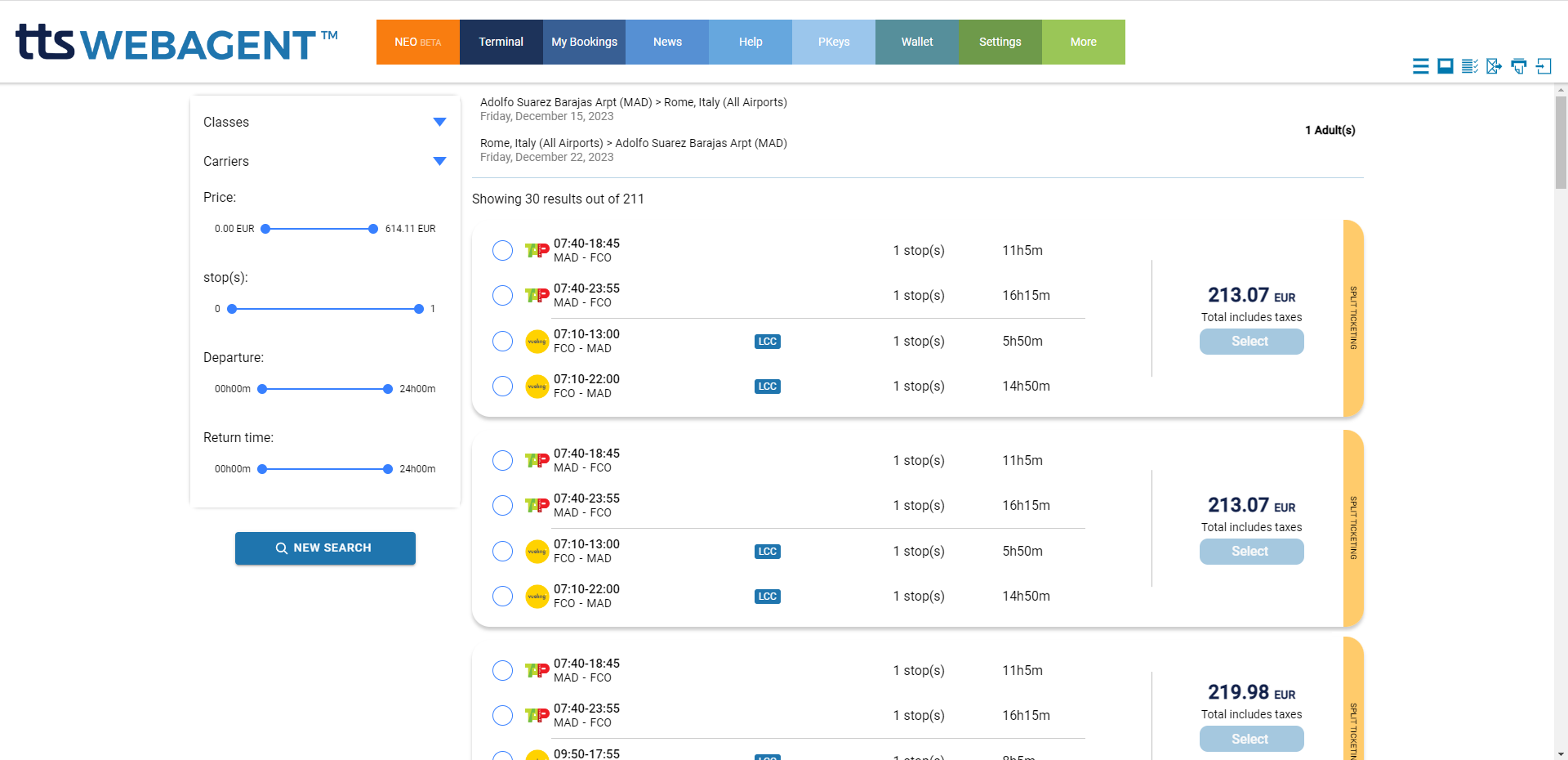This screenshot has height=760, width=1568.
Task: Expand the Classes filter dropdown
Action: (439, 122)
